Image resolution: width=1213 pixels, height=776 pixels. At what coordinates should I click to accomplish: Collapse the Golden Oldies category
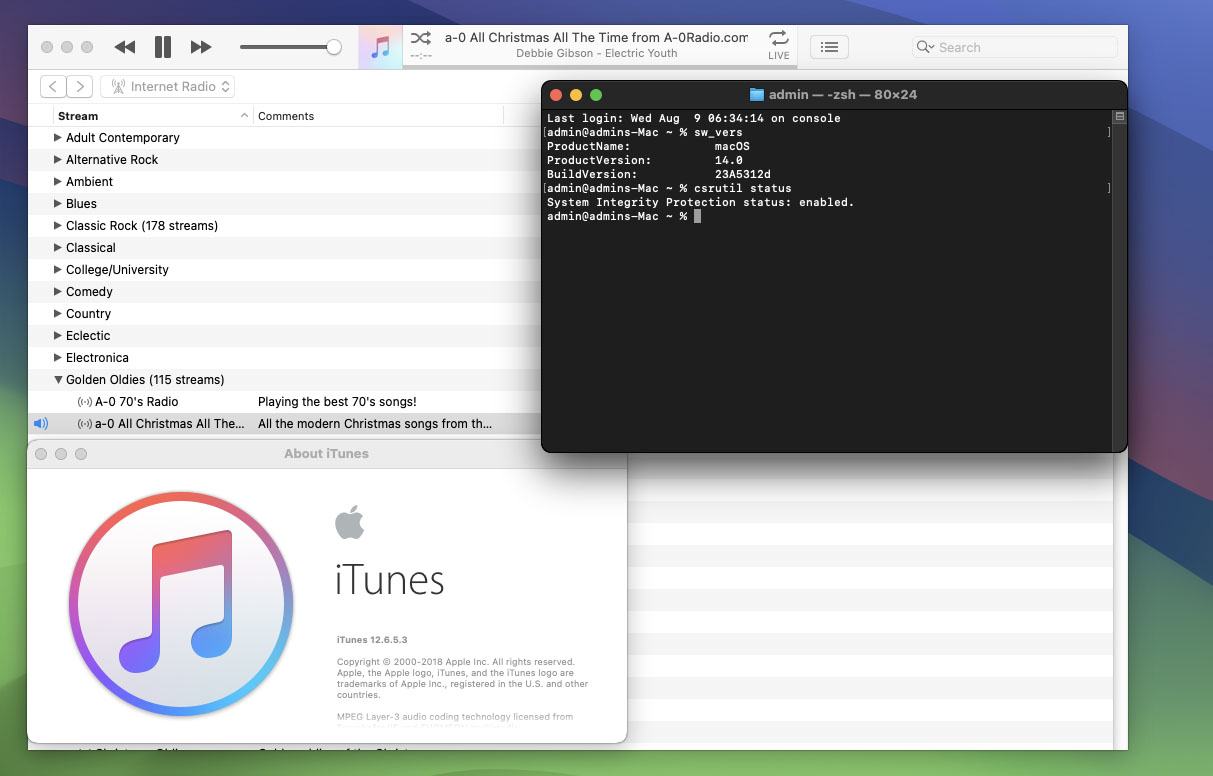58,380
